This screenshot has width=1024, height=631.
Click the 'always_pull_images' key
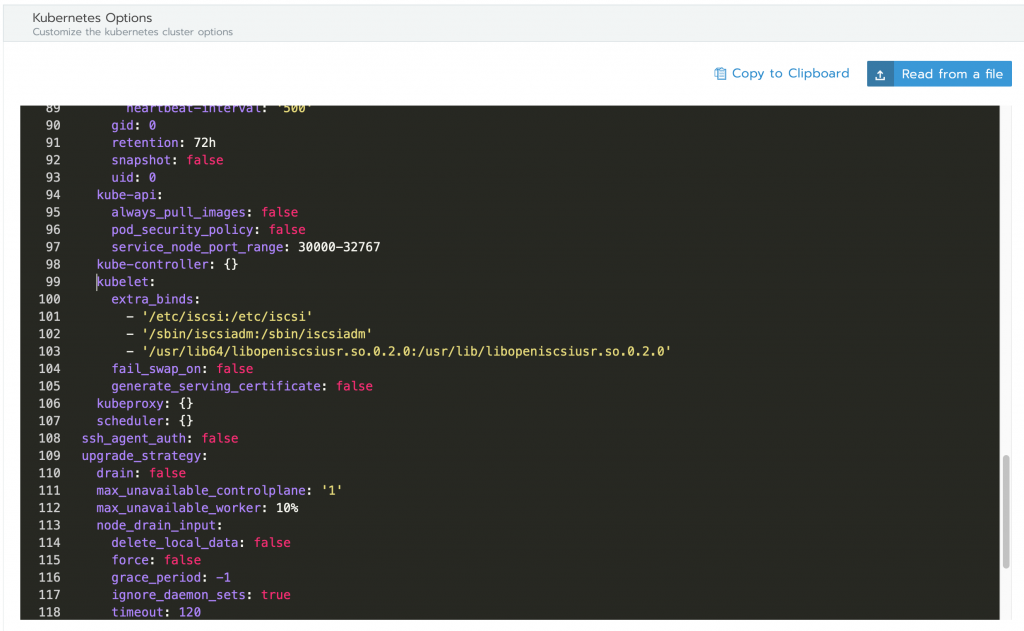178,212
